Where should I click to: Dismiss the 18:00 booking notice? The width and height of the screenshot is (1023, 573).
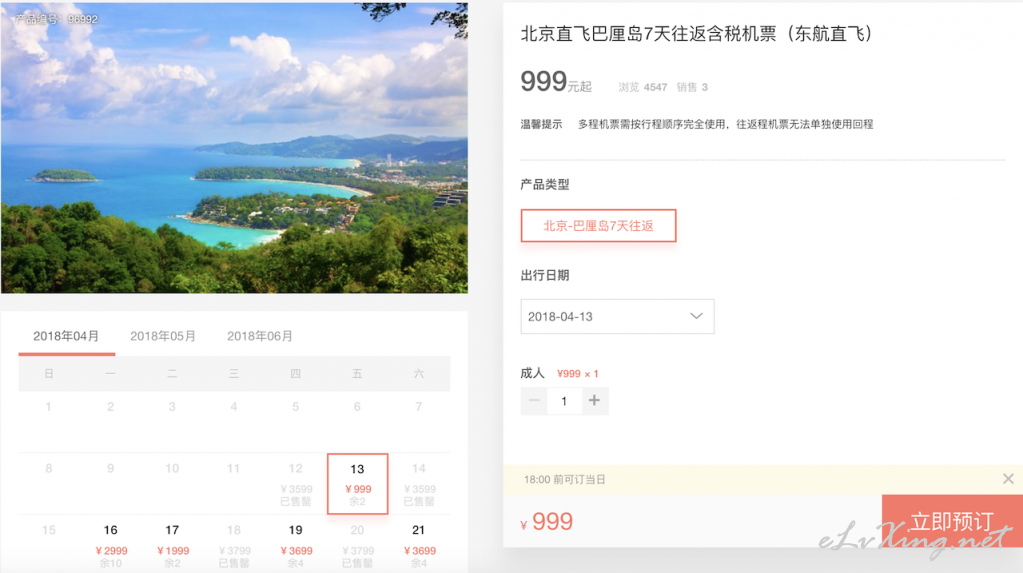(1008, 479)
